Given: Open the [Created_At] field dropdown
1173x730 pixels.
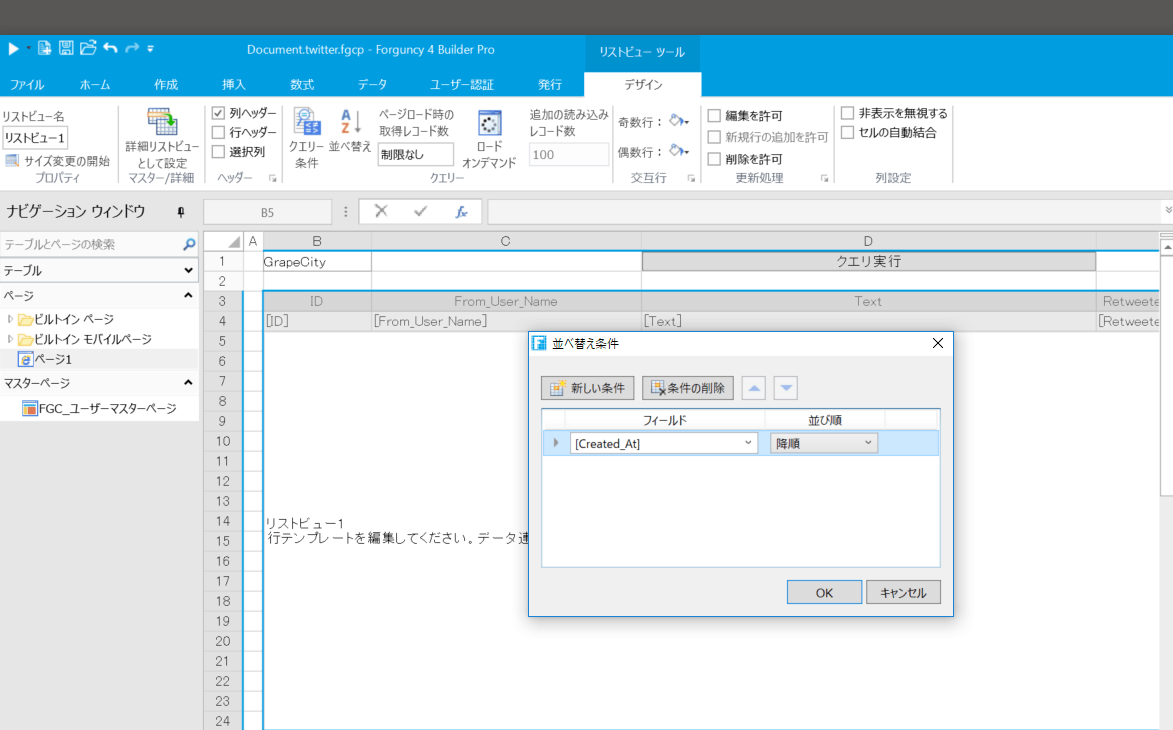Looking at the screenshot, I should (x=748, y=443).
